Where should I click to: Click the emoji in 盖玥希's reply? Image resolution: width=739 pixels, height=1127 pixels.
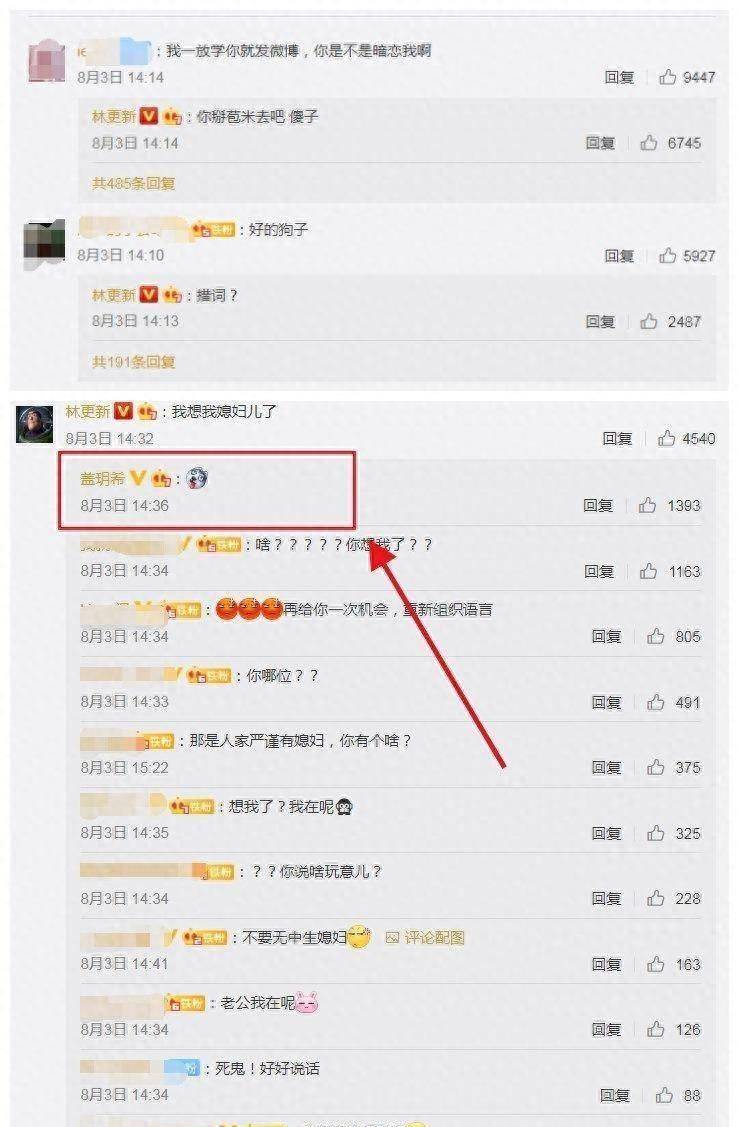197,477
